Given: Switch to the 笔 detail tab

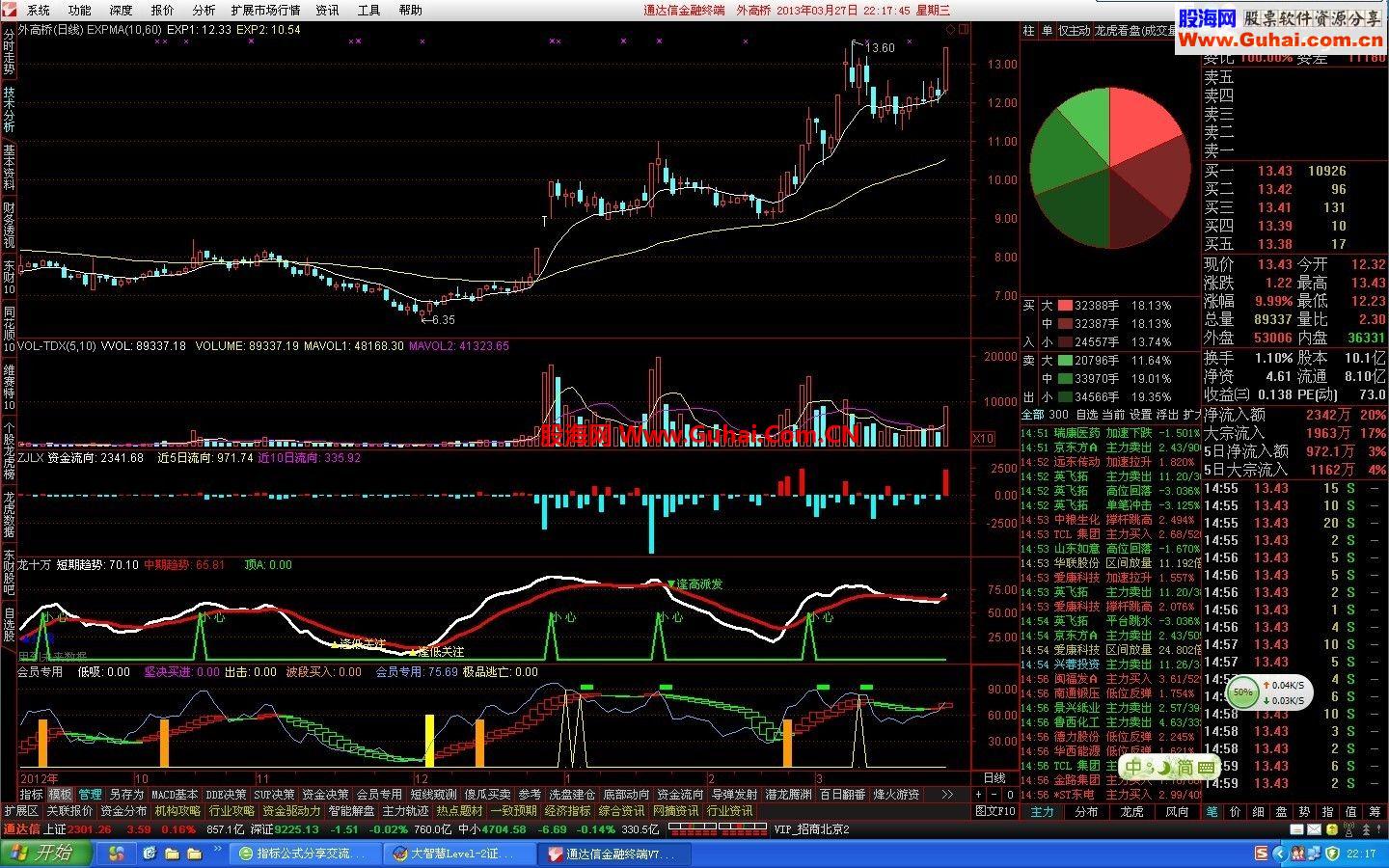Looking at the screenshot, I should (x=1212, y=812).
